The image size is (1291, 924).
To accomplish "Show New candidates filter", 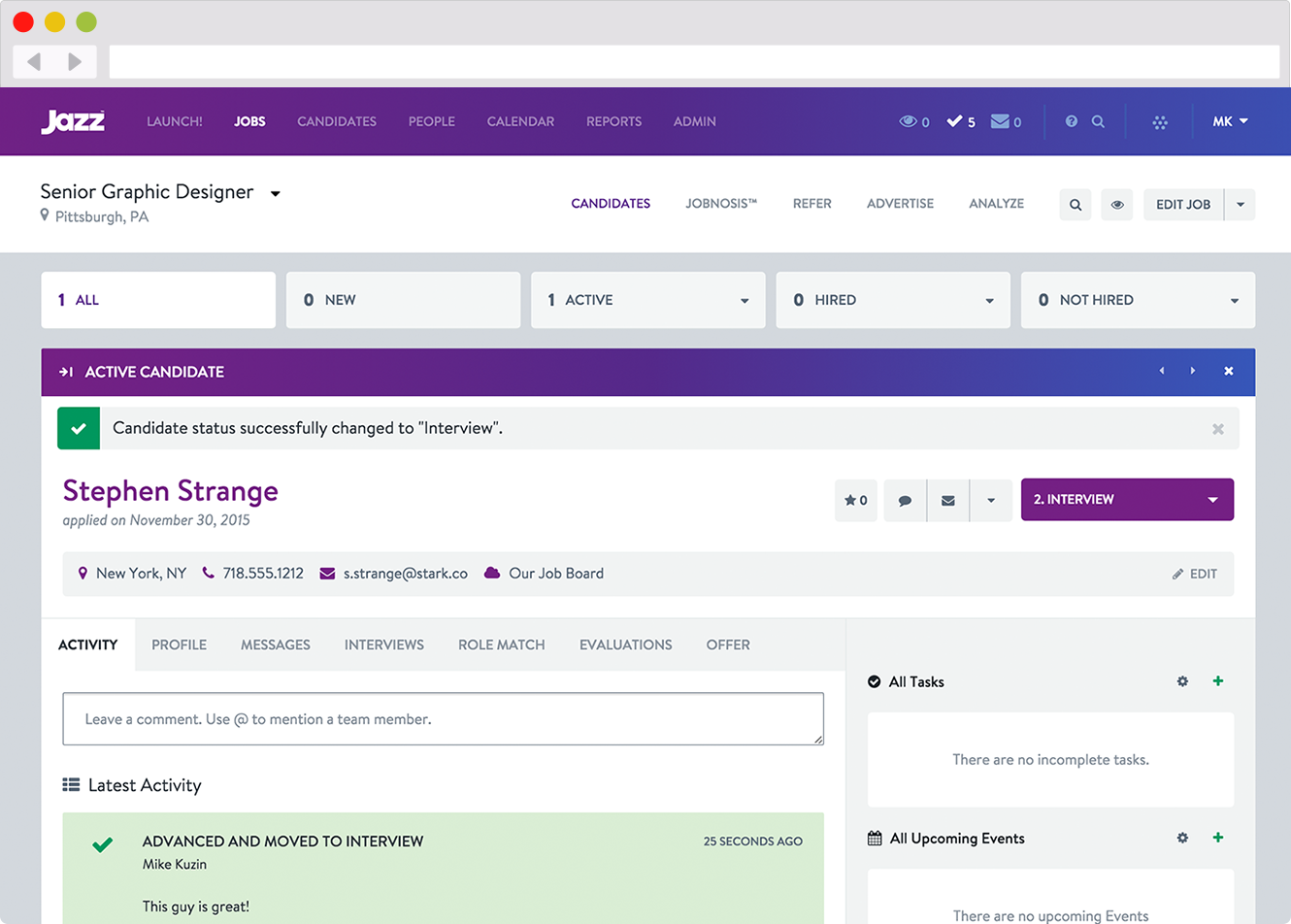I will pos(403,300).
